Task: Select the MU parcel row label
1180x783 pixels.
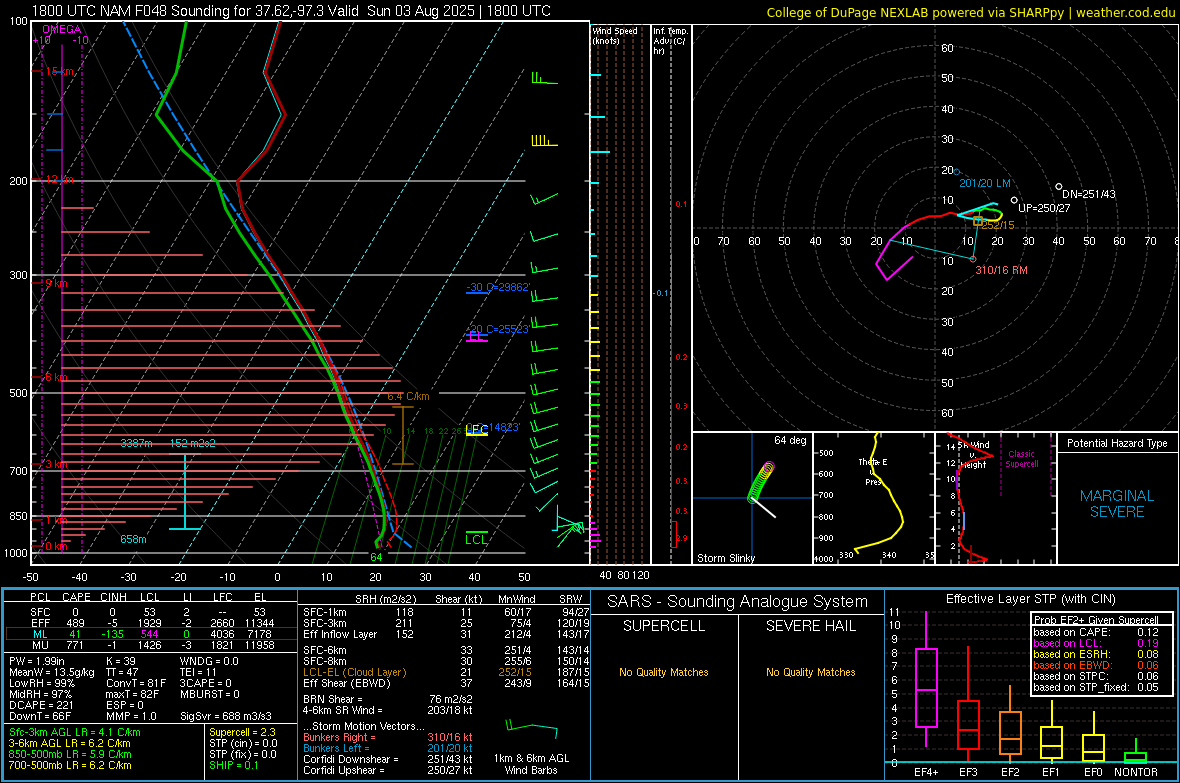Action: point(41,645)
